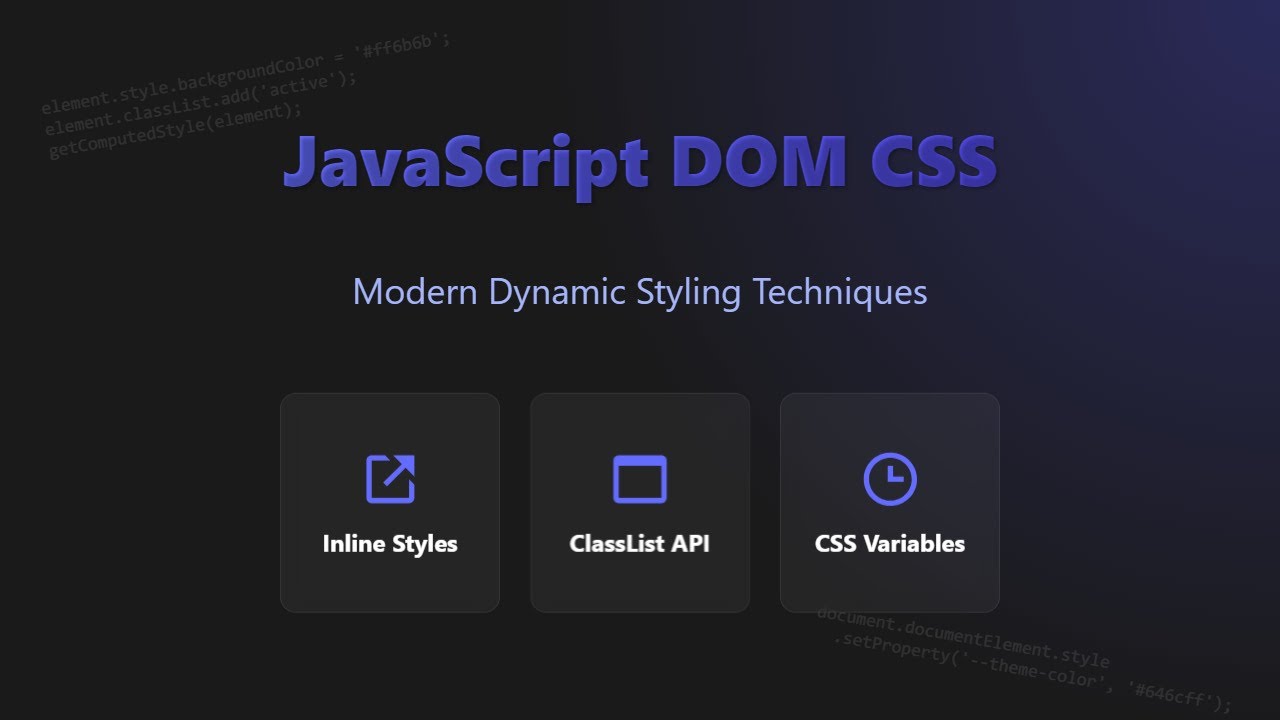
Task: Open the Inline Styles card
Action: pyautogui.click(x=390, y=502)
